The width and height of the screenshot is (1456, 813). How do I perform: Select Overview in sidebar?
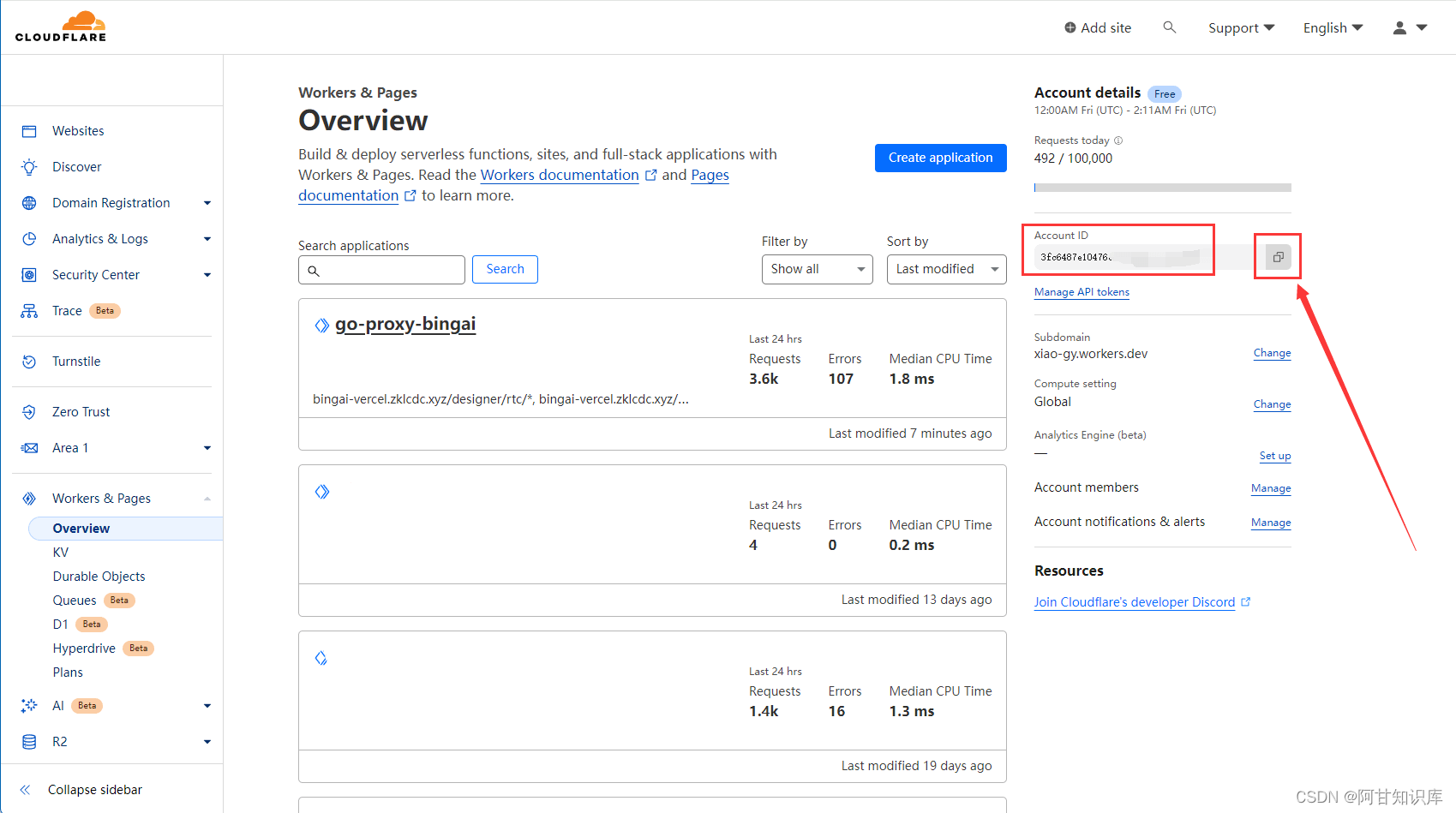(x=126, y=529)
